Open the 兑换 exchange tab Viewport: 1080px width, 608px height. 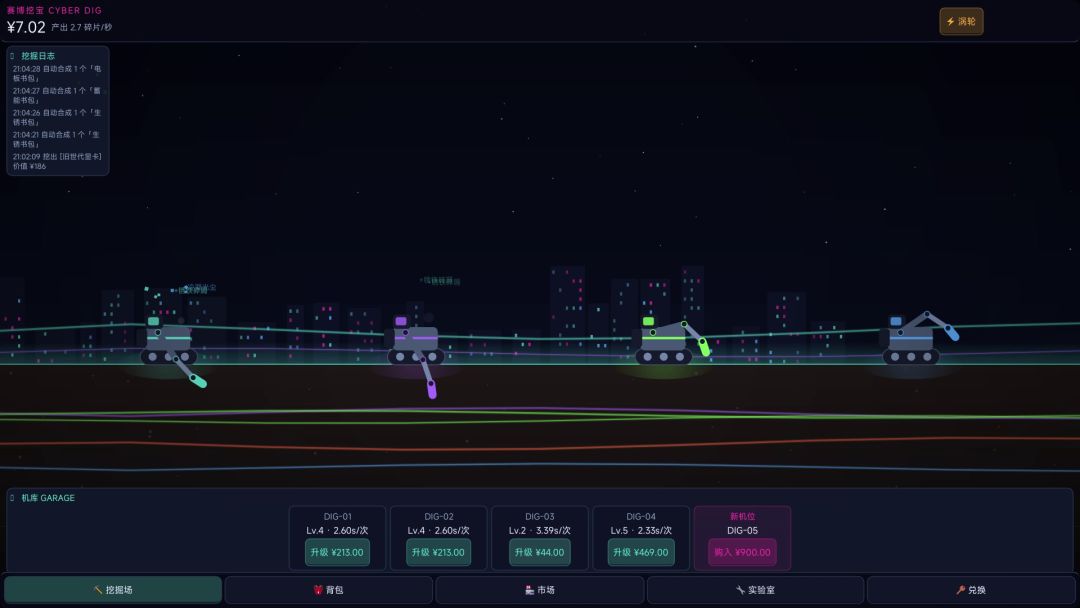tap(971, 590)
